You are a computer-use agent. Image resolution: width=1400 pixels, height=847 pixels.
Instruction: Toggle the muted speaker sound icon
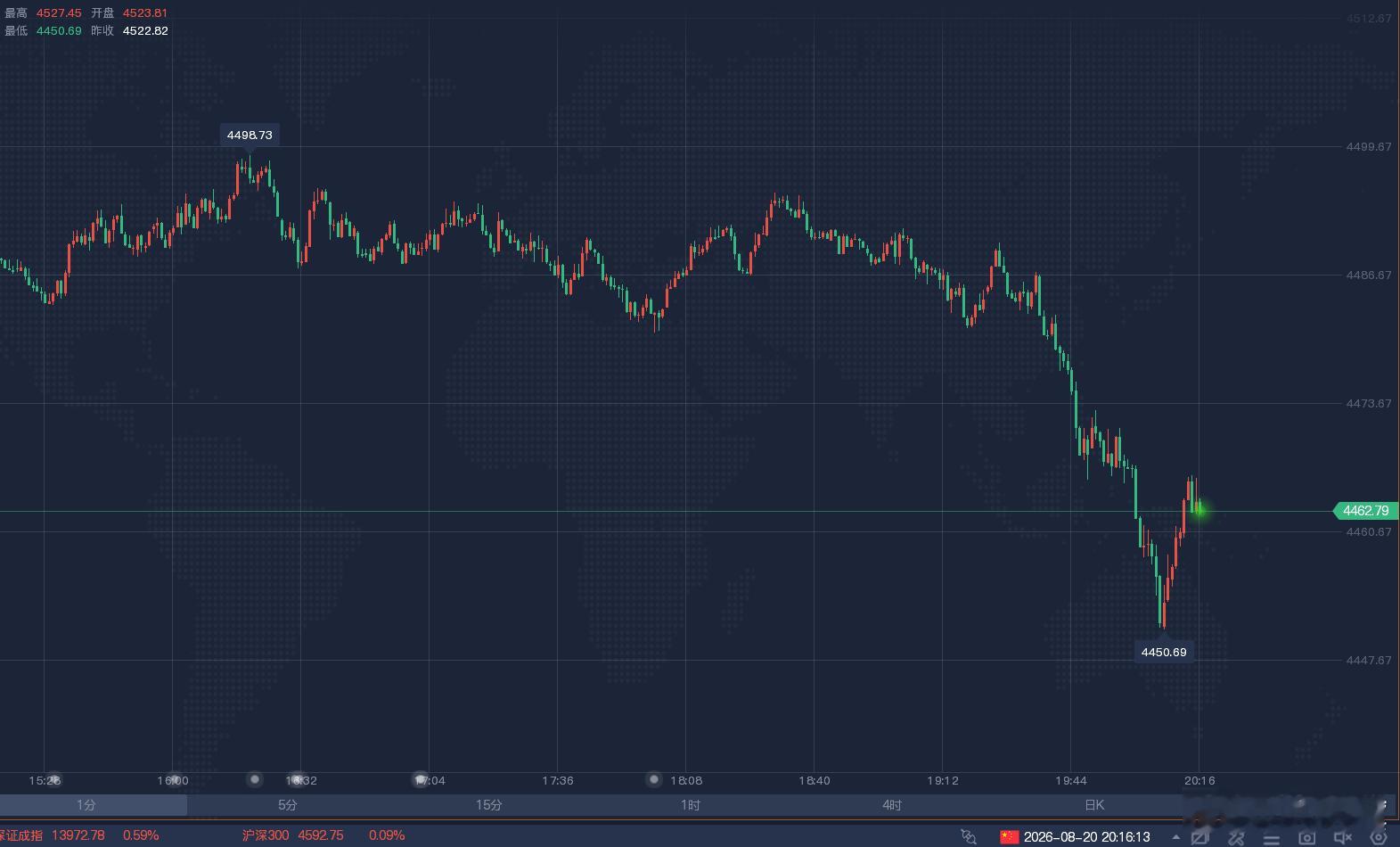click(x=1343, y=837)
